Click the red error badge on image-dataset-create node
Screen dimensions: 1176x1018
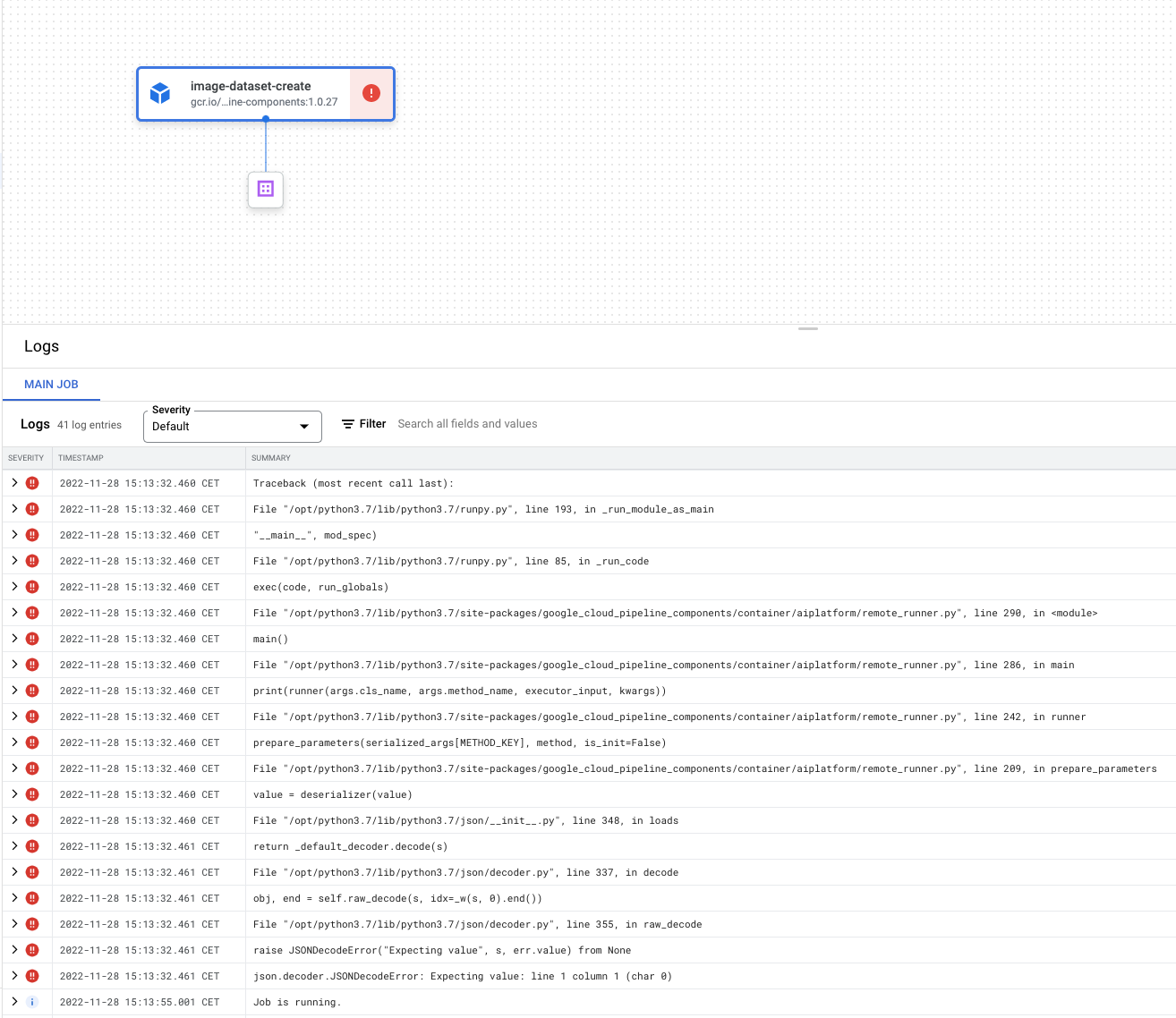coord(371,93)
